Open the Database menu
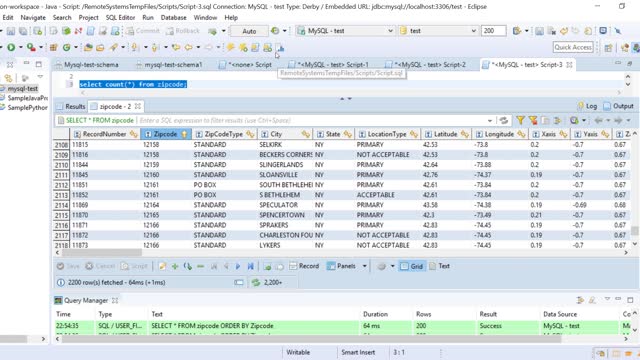Image resolution: width=640 pixels, height=360 pixels. coord(173,18)
